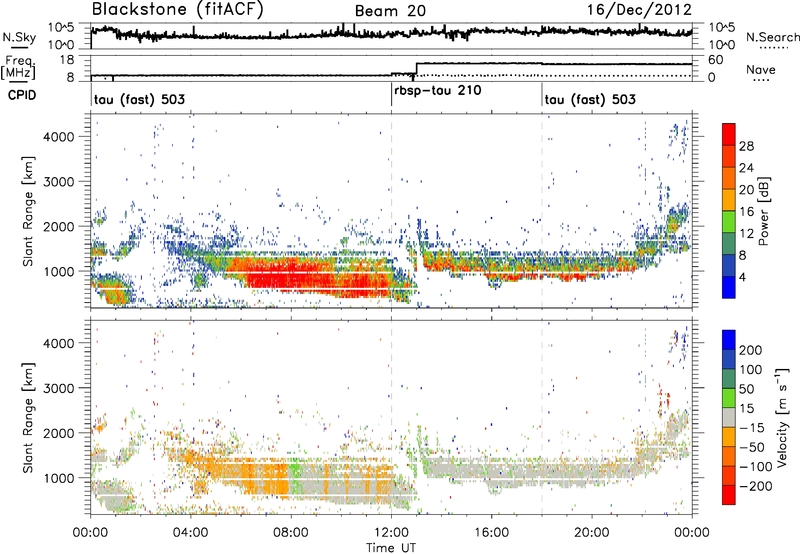Select the Beam 20 heading
Image resolution: width=800 pixels, height=554 pixels.
pyautogui.click(x=390, y=11)
